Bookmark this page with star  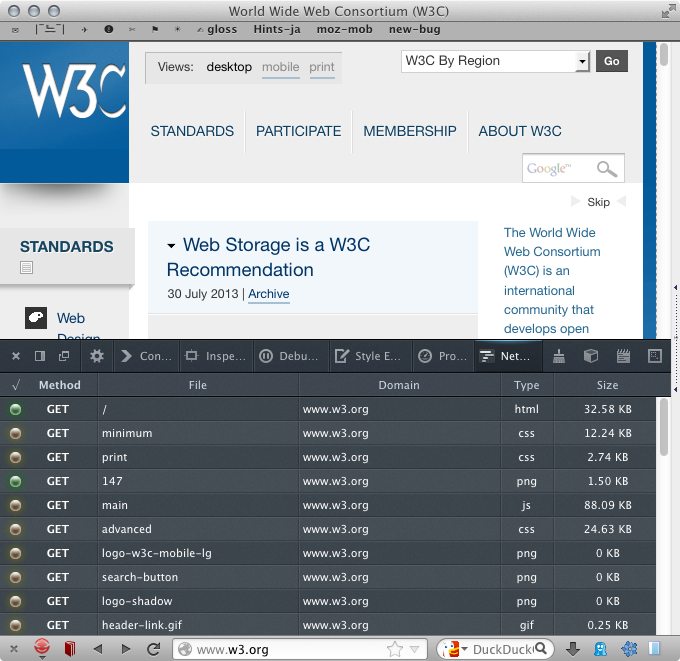coord(395,649)
